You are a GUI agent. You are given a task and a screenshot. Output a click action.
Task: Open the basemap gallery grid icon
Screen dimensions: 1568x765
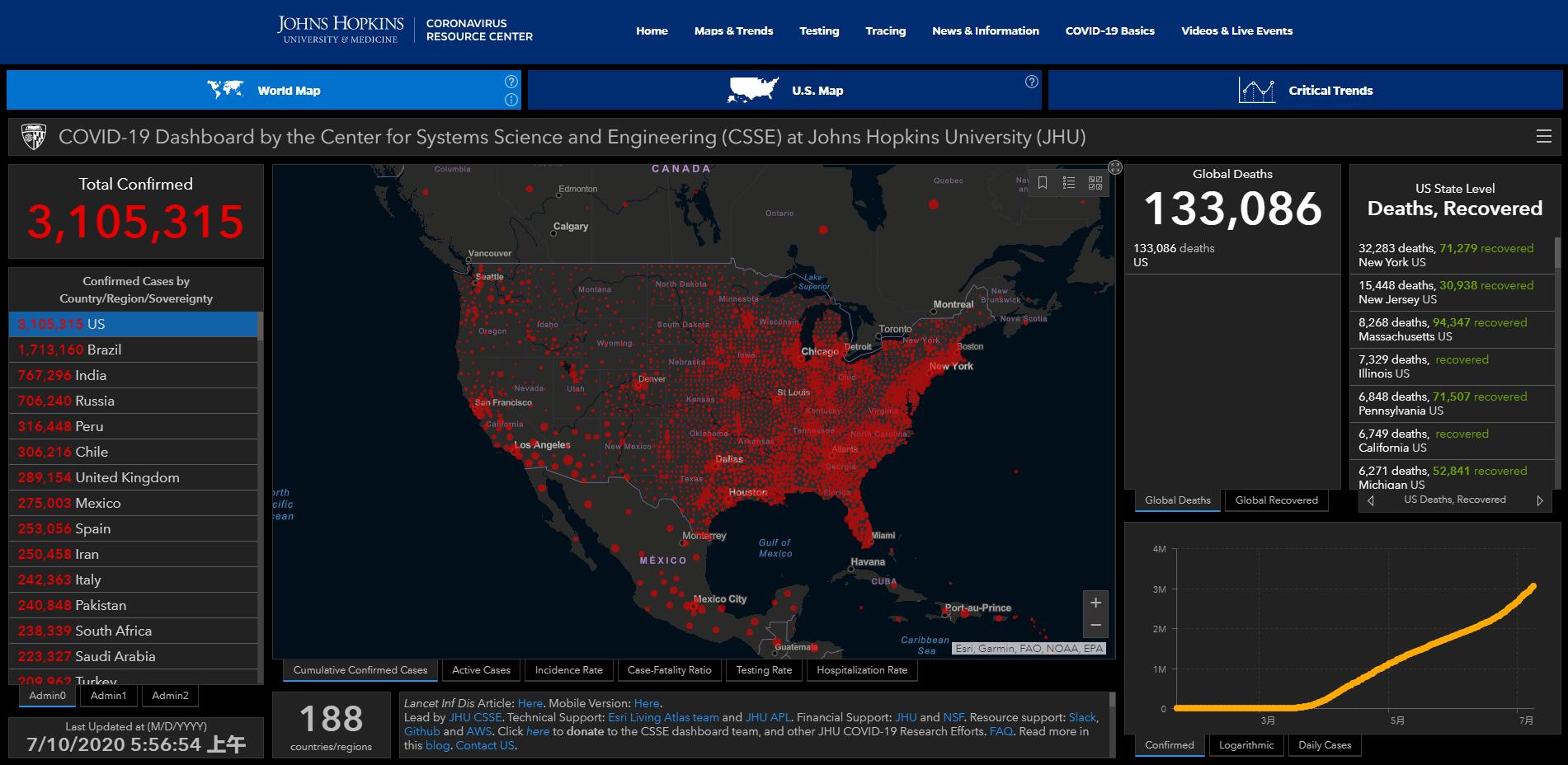point(1095,183)
